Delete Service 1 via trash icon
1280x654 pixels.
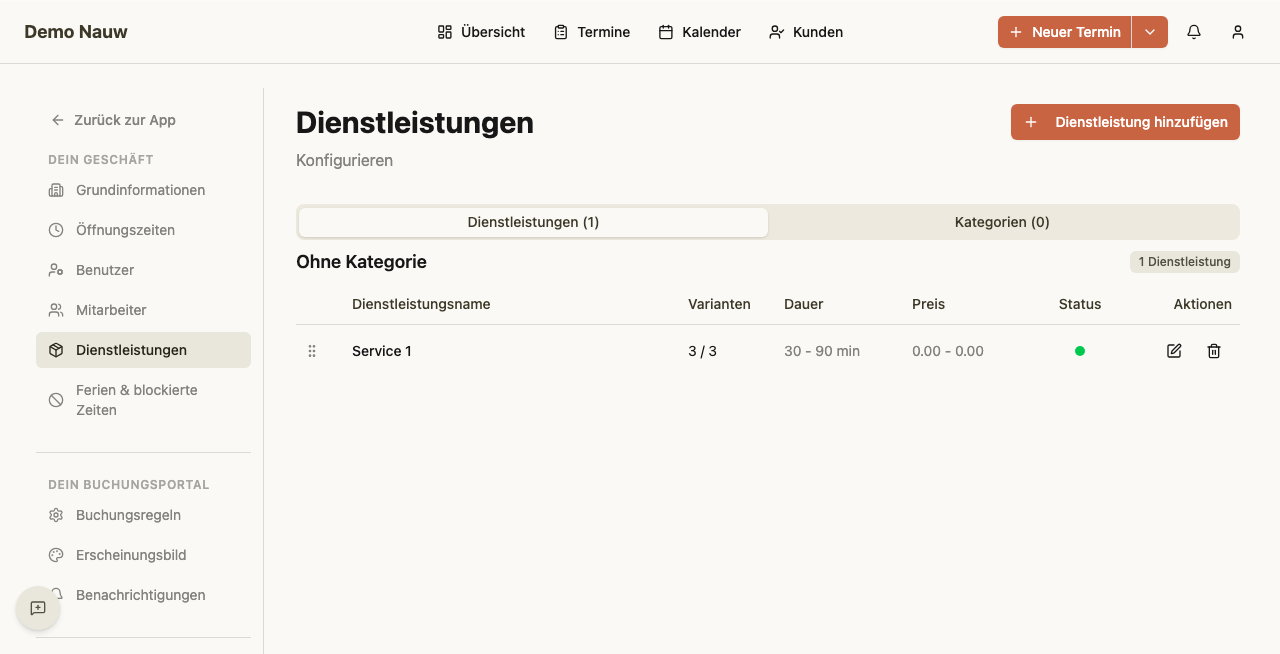coord(1214,351)
